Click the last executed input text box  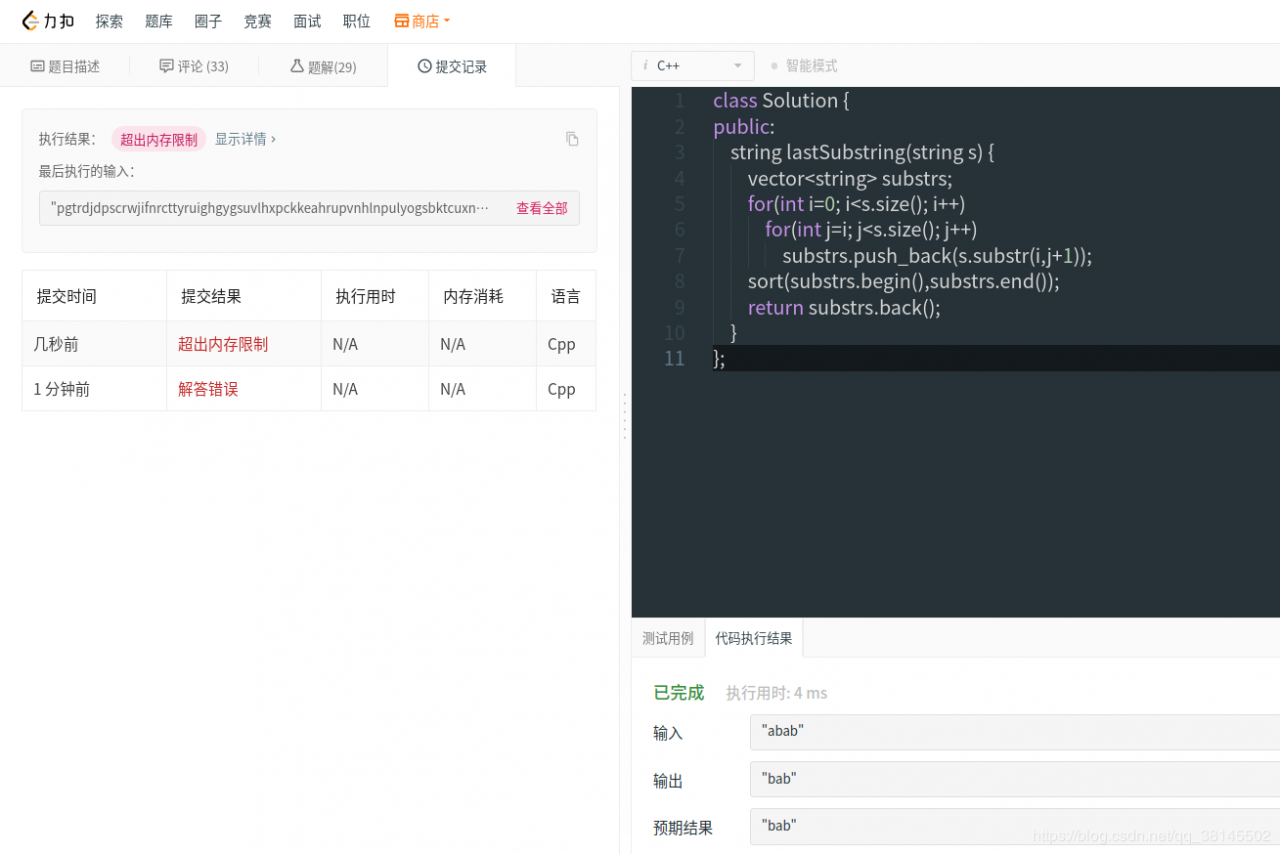[x=309, y=208]
